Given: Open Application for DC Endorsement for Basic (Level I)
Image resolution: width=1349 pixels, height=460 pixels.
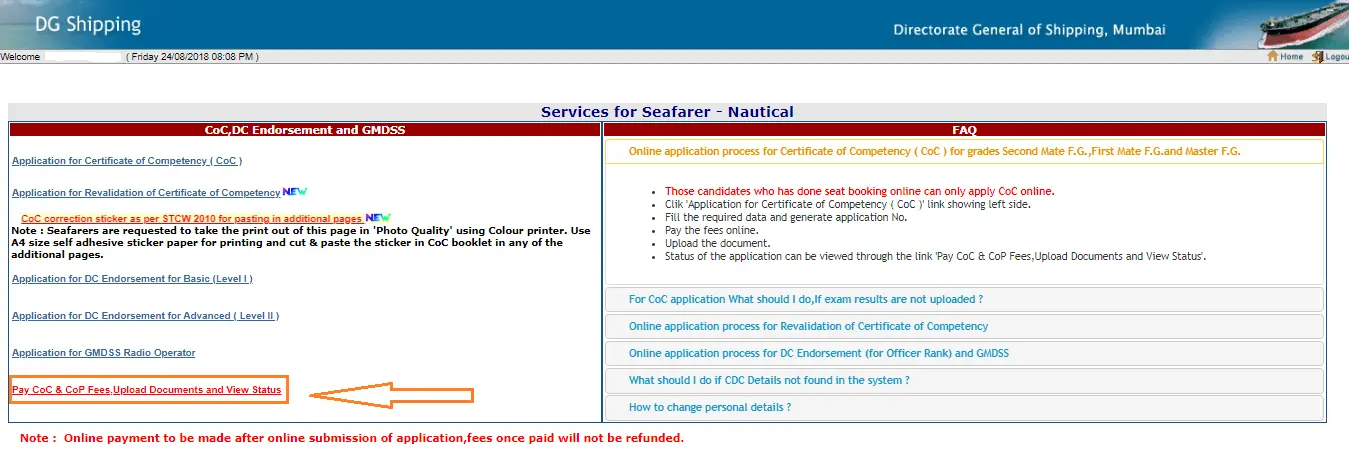Looking at the screenshot, I should click(132, 279).
